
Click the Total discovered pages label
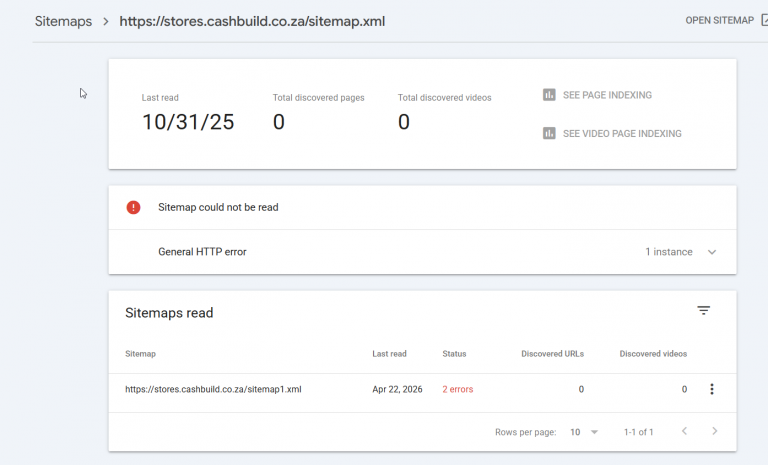tap(318, 98)
